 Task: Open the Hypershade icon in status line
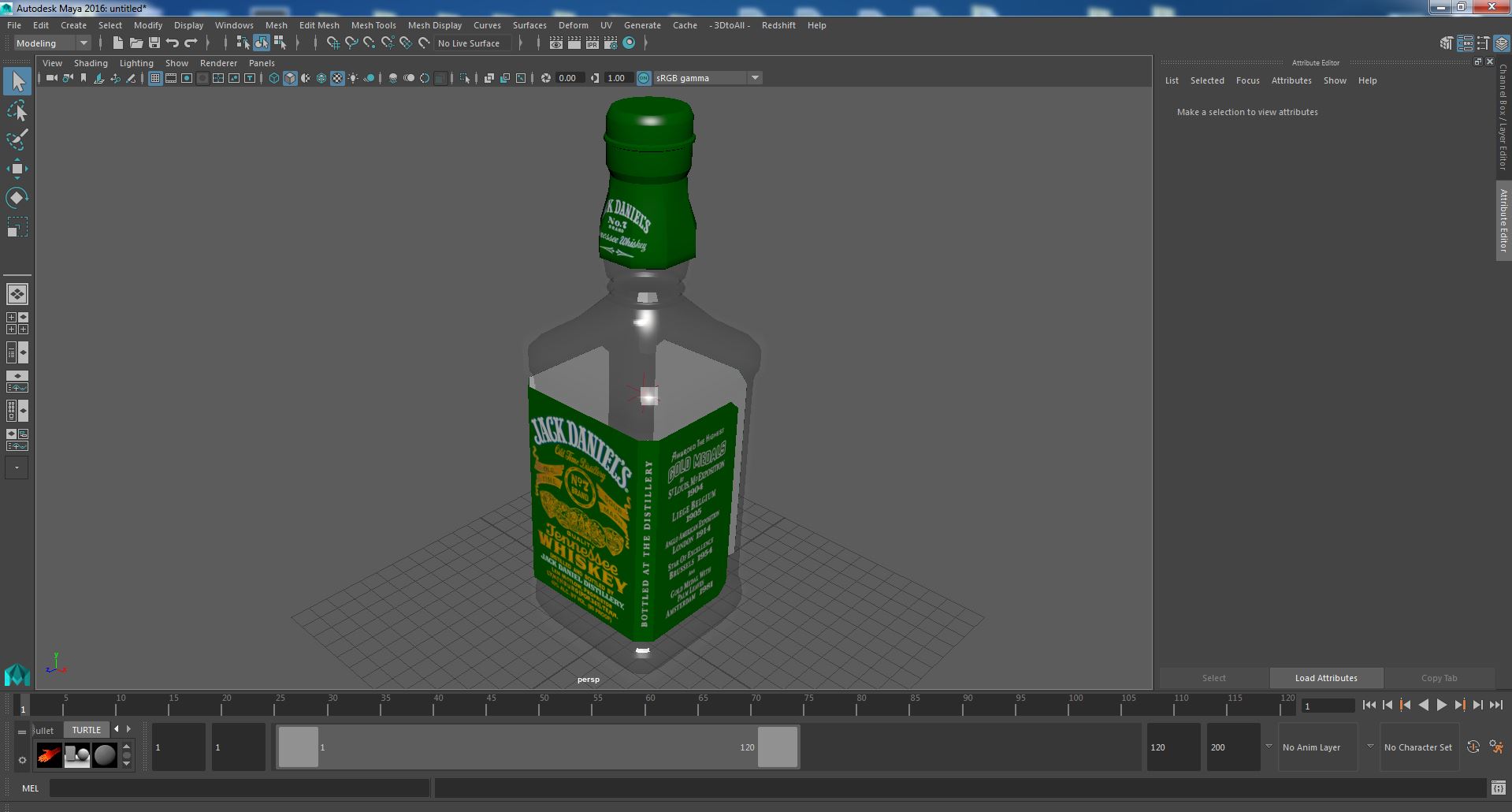(629, 43)
